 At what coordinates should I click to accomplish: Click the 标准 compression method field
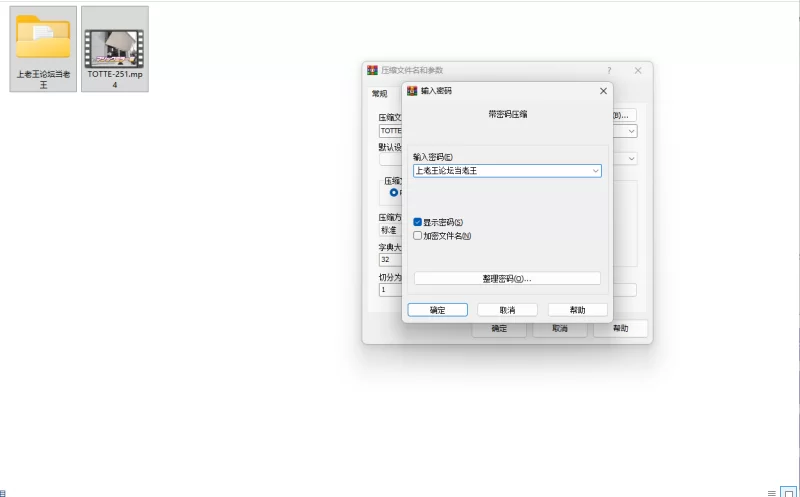pos(391,230)
